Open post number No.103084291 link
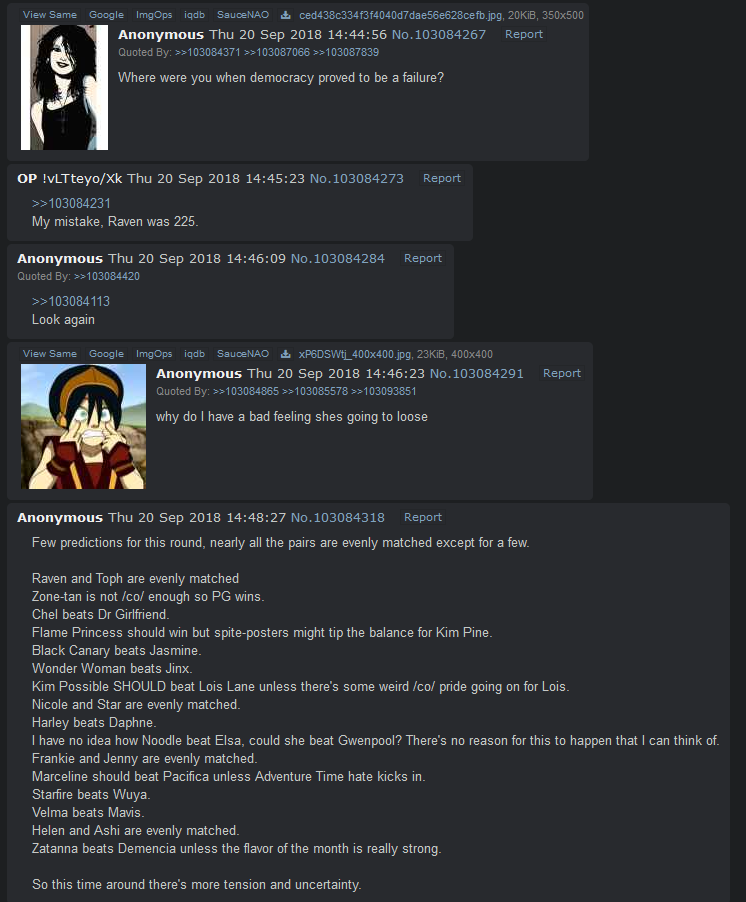 pos(477,373)
